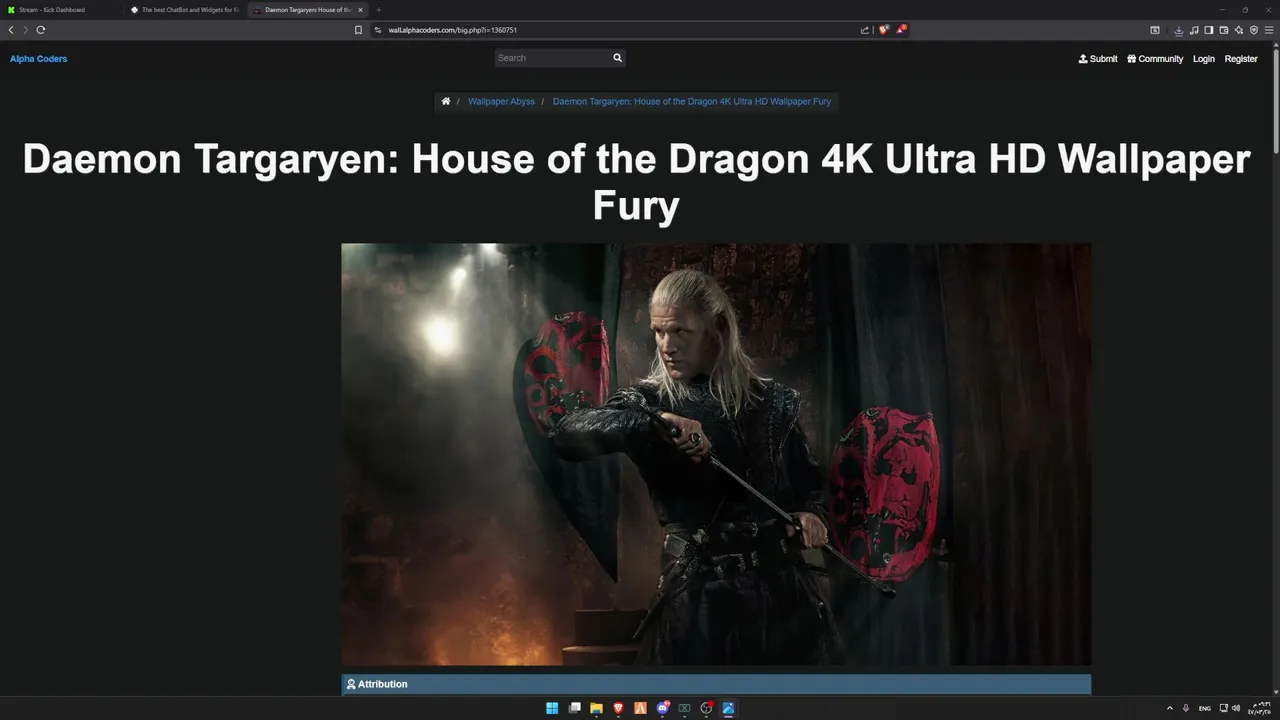The image size is (1280, 720).
Task: Toggle the browser sidebar panel icon
Action: tap(1209, 30)
